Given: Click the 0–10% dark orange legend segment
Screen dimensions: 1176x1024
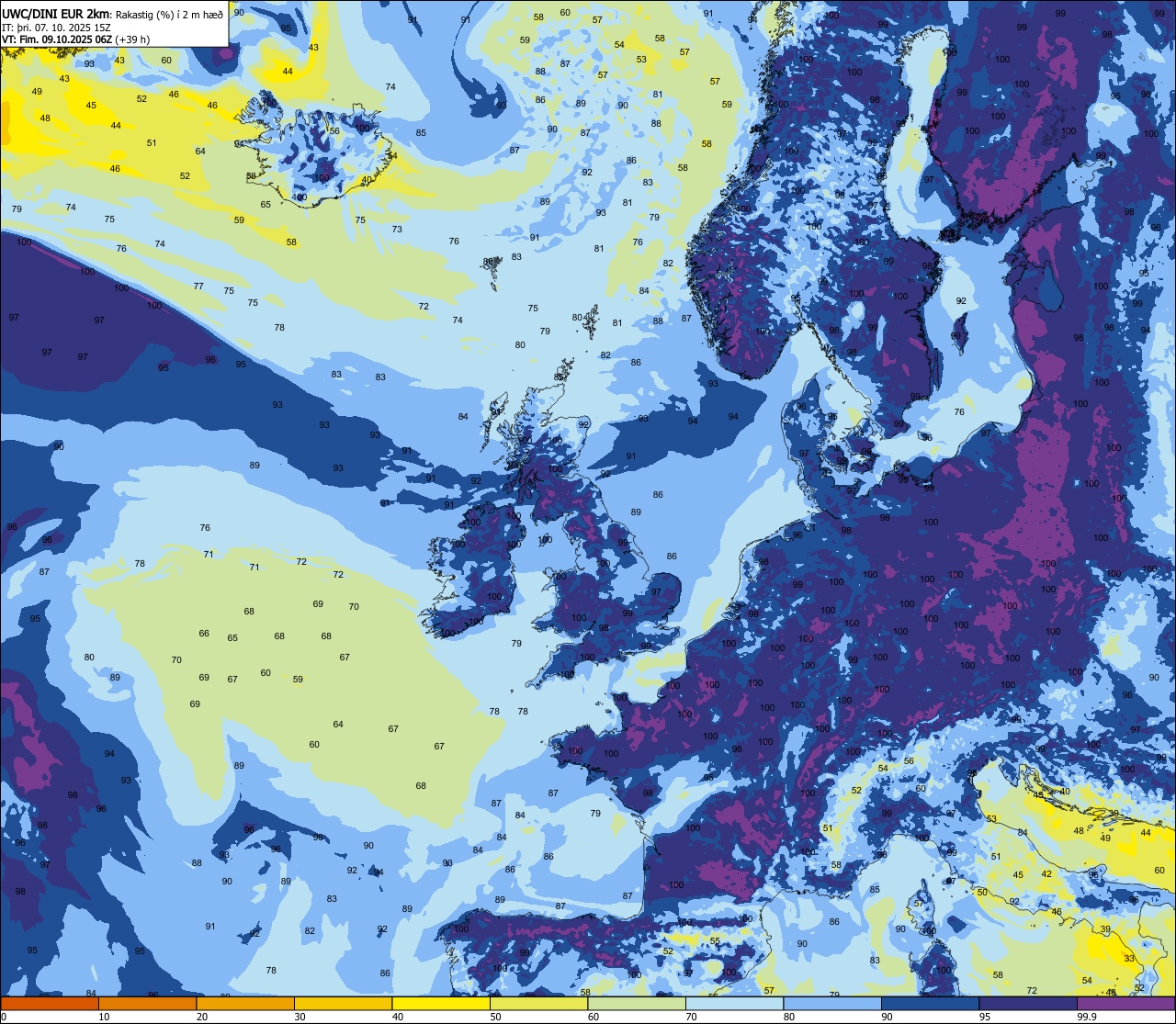Looking at the screenshot, I should coord(50,1003).
